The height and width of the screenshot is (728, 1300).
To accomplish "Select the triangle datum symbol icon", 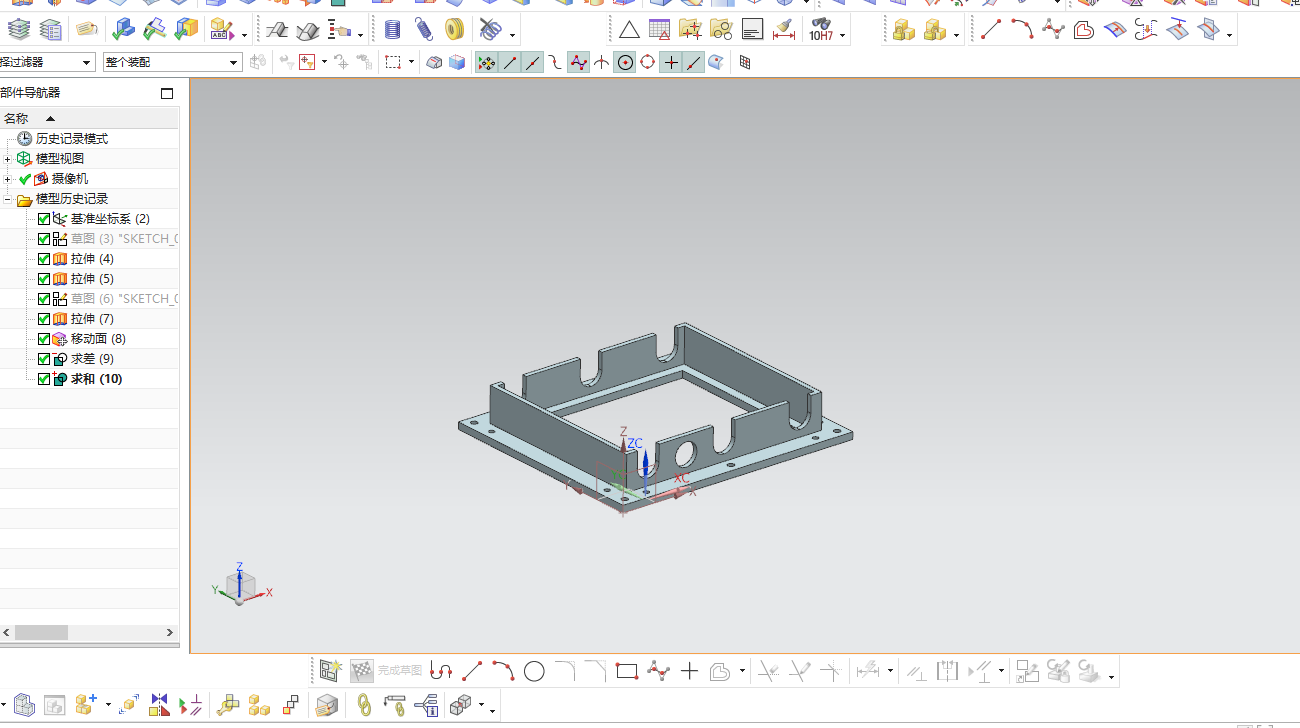I will pos(629,30).
